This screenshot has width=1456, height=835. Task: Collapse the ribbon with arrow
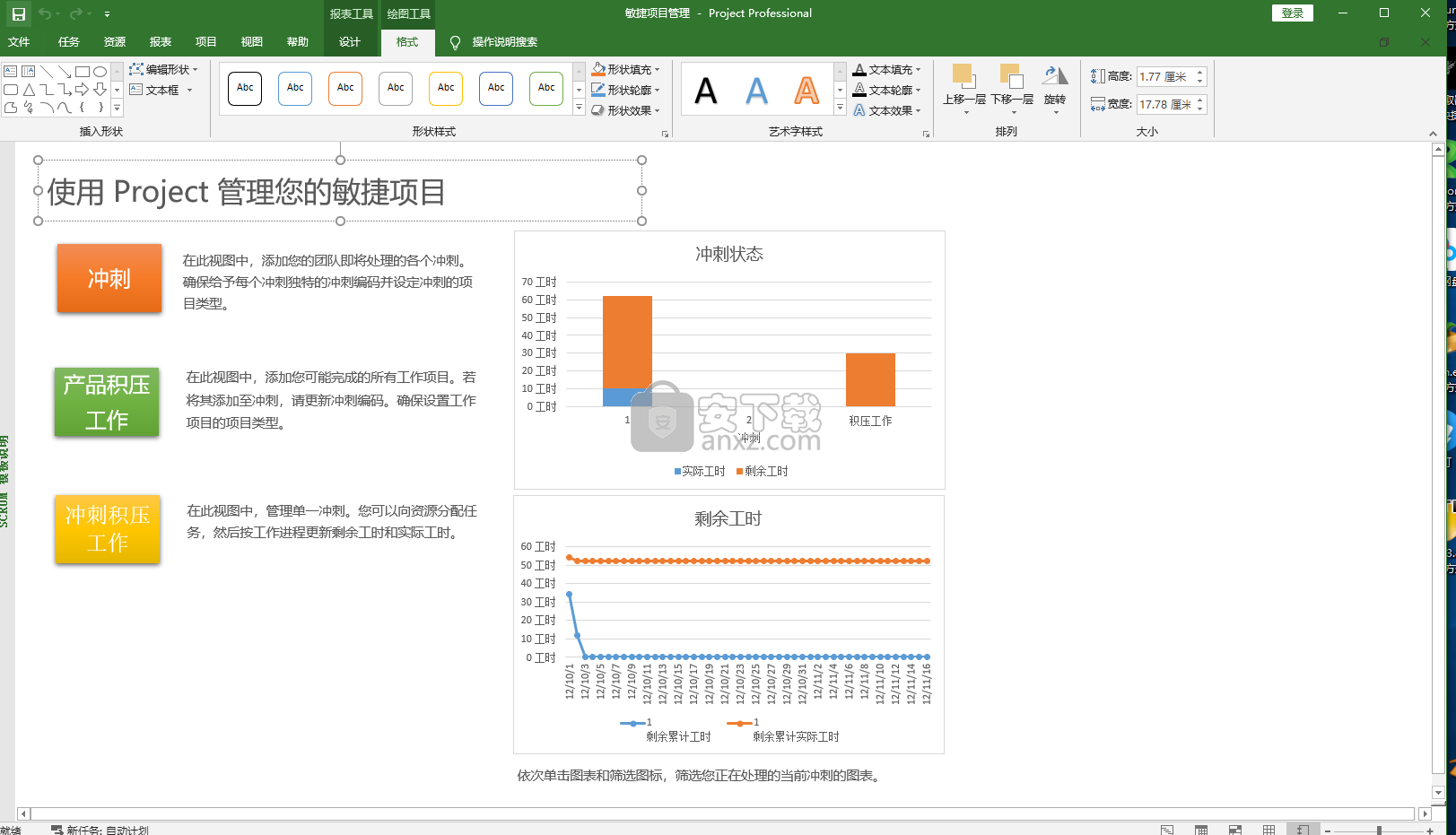(x=1433, y=134)
